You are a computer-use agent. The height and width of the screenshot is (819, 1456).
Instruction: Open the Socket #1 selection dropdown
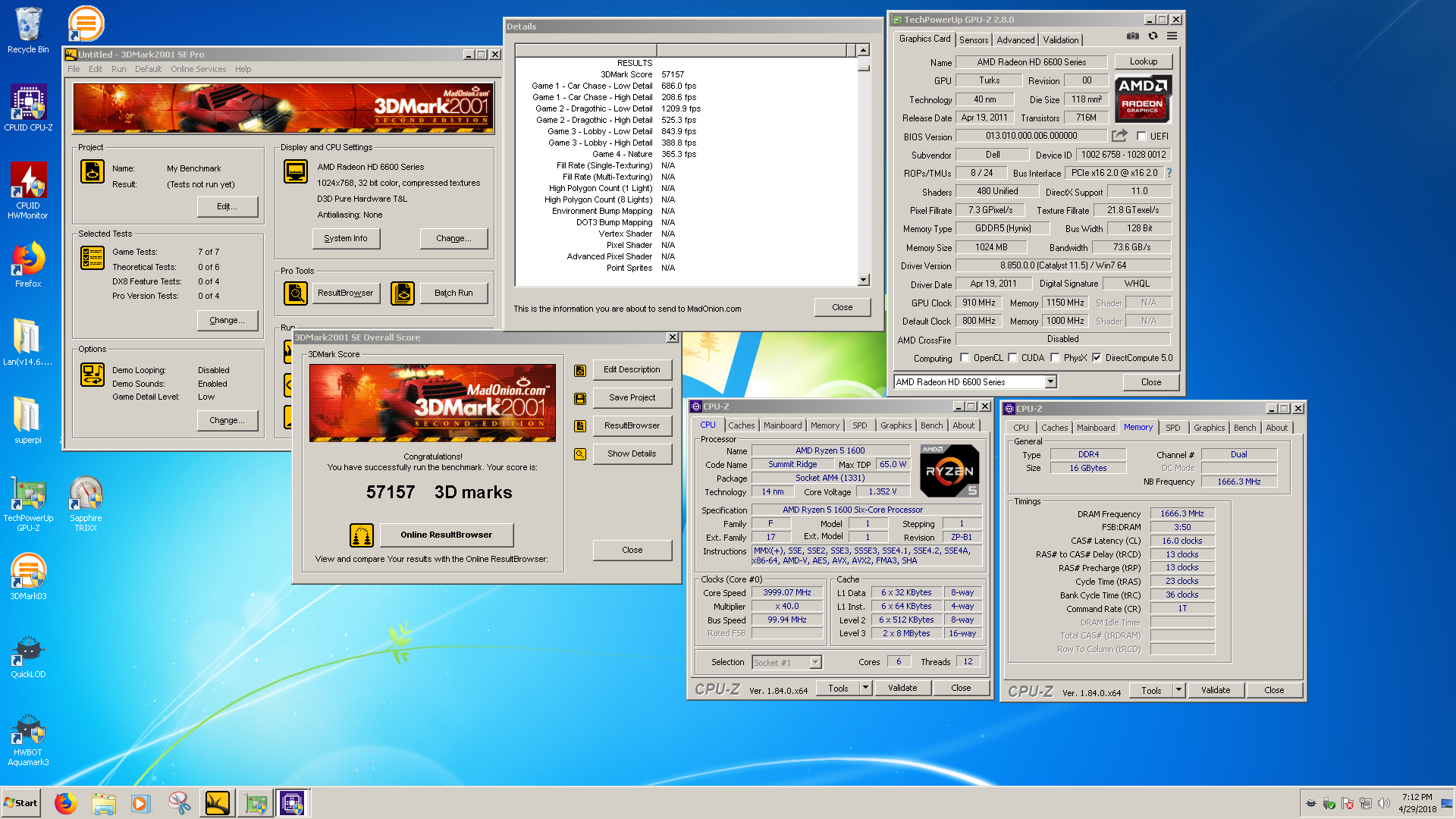pos(815,663)
